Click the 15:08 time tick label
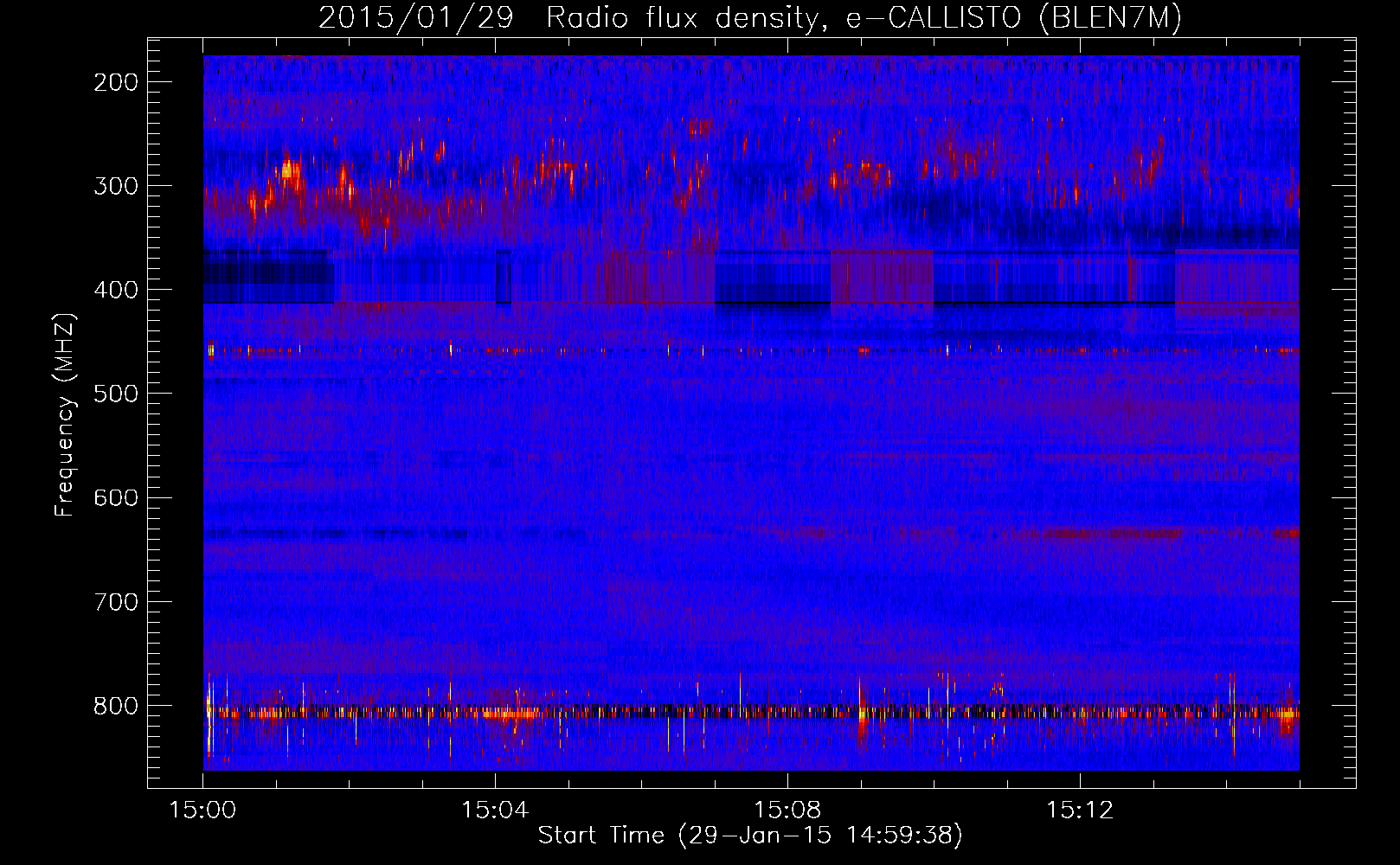 click(x=787, y=811)
